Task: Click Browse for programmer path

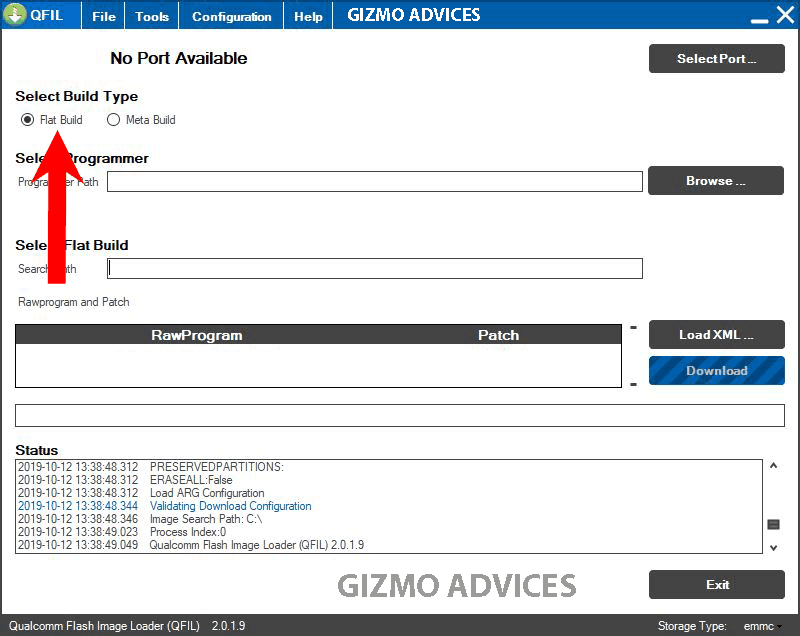Action: pyautogui.click(x=716, y=181)
